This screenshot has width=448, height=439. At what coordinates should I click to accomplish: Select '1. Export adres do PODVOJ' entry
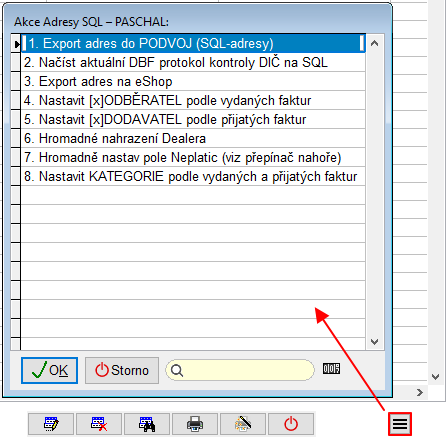tap(193, 43)
